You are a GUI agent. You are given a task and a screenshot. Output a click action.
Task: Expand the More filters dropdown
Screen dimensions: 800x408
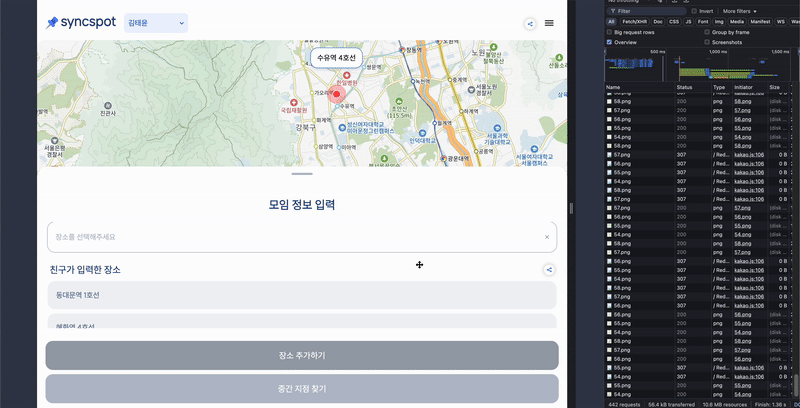(x=740, y=11)
